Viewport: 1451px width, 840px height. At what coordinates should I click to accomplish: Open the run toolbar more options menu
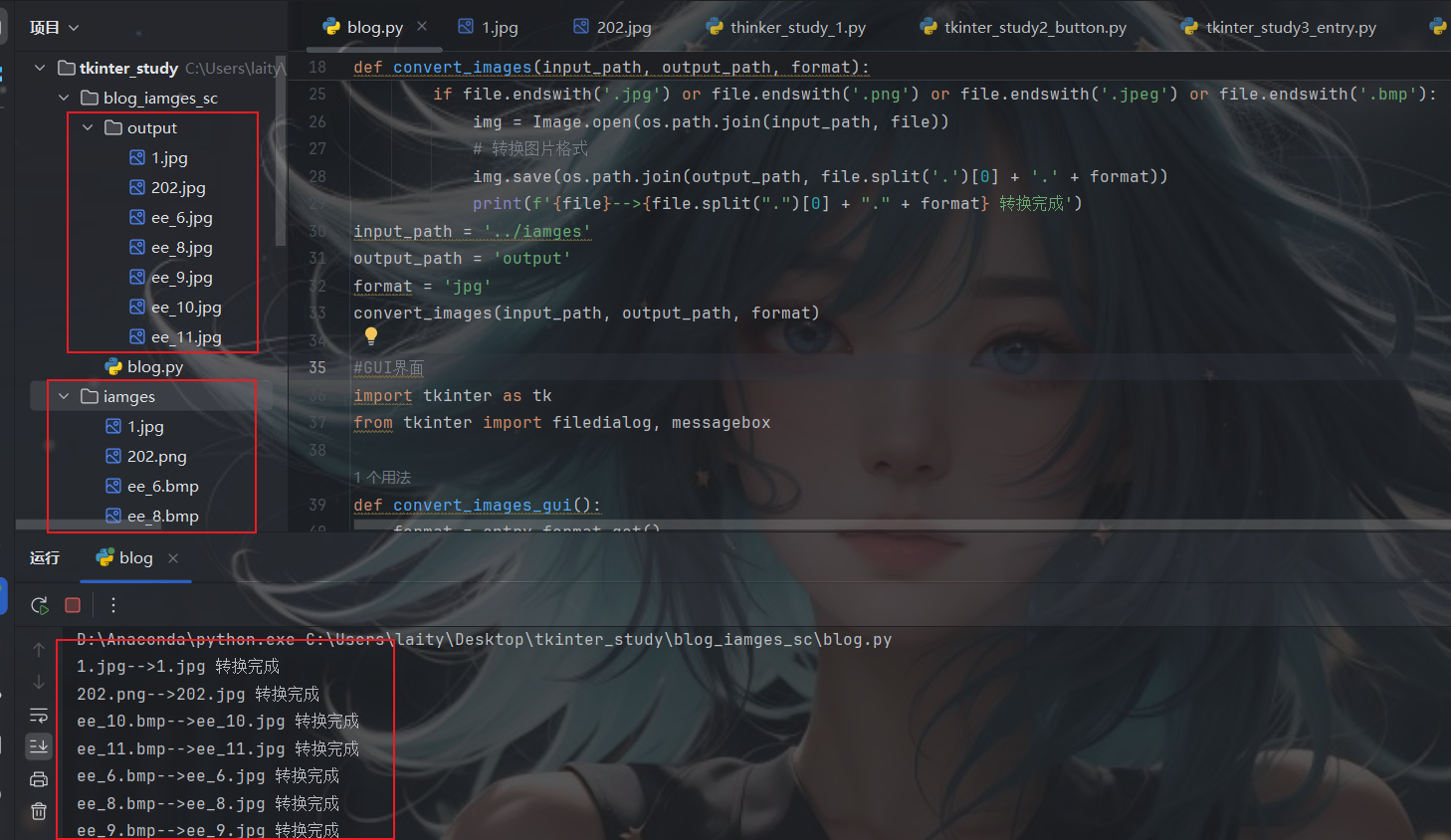coord(113,605)
